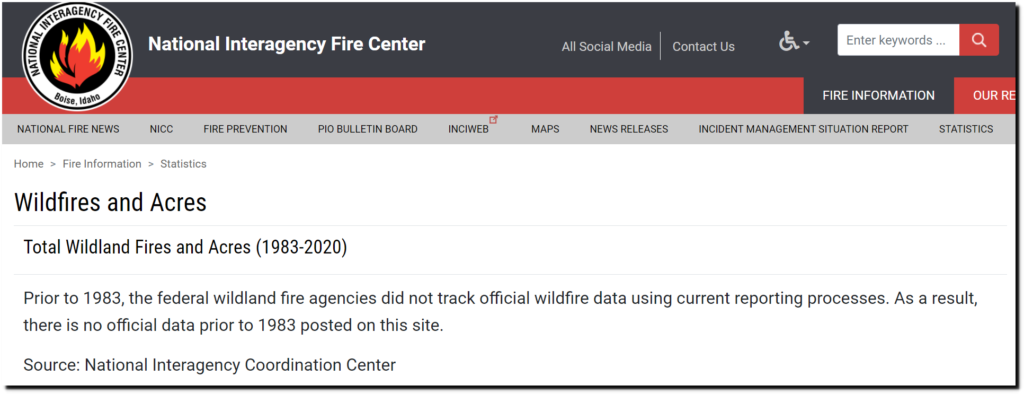The image size is (1024, 394).
Task: Click the external link icon beside InciWeb
Action: coord(494,120)
